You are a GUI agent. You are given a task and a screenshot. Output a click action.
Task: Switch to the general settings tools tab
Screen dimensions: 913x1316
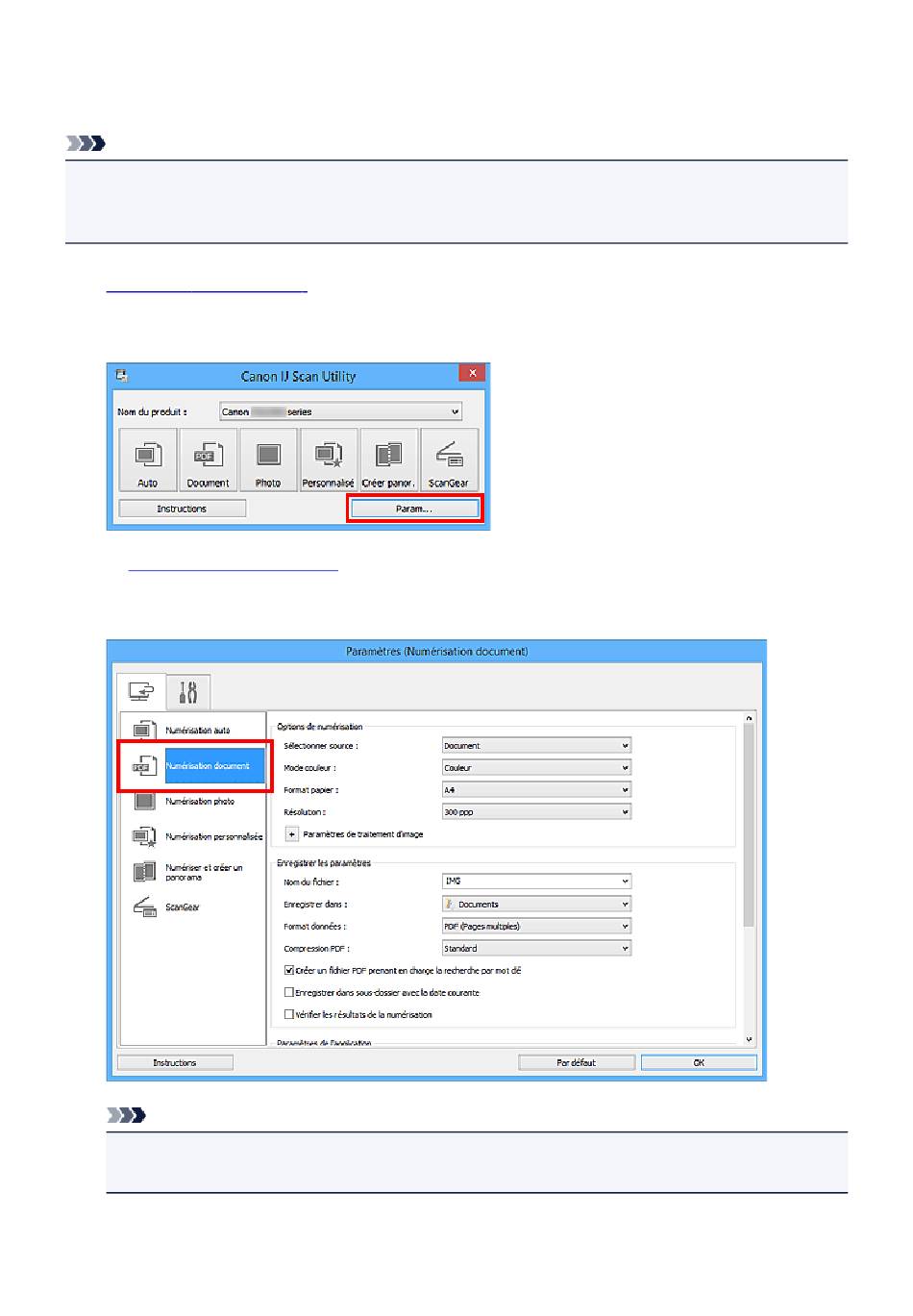(x=188, y=692)
